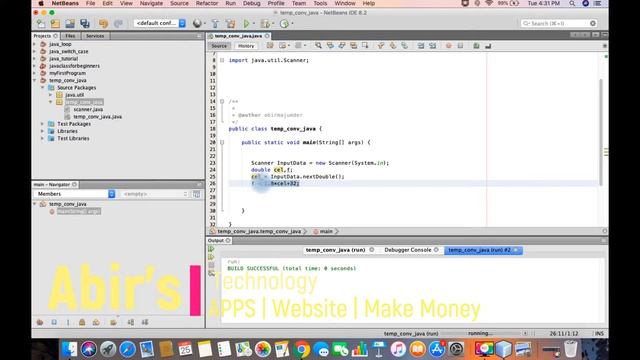This screenshot has height=360, width=640.
Task: Toggle Show Static Members filter in Navigator
Action: pos(68,322)
